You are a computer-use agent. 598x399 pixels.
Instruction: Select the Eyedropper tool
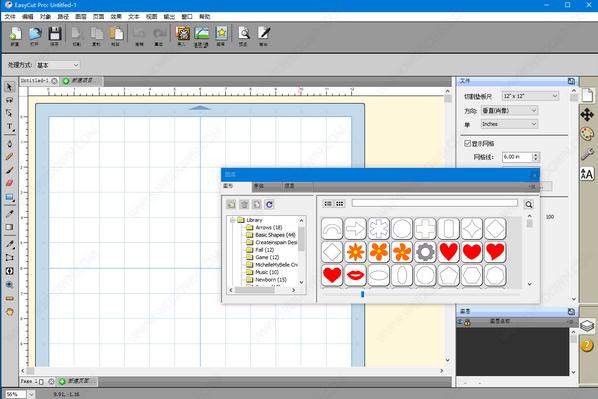point(9,213)
